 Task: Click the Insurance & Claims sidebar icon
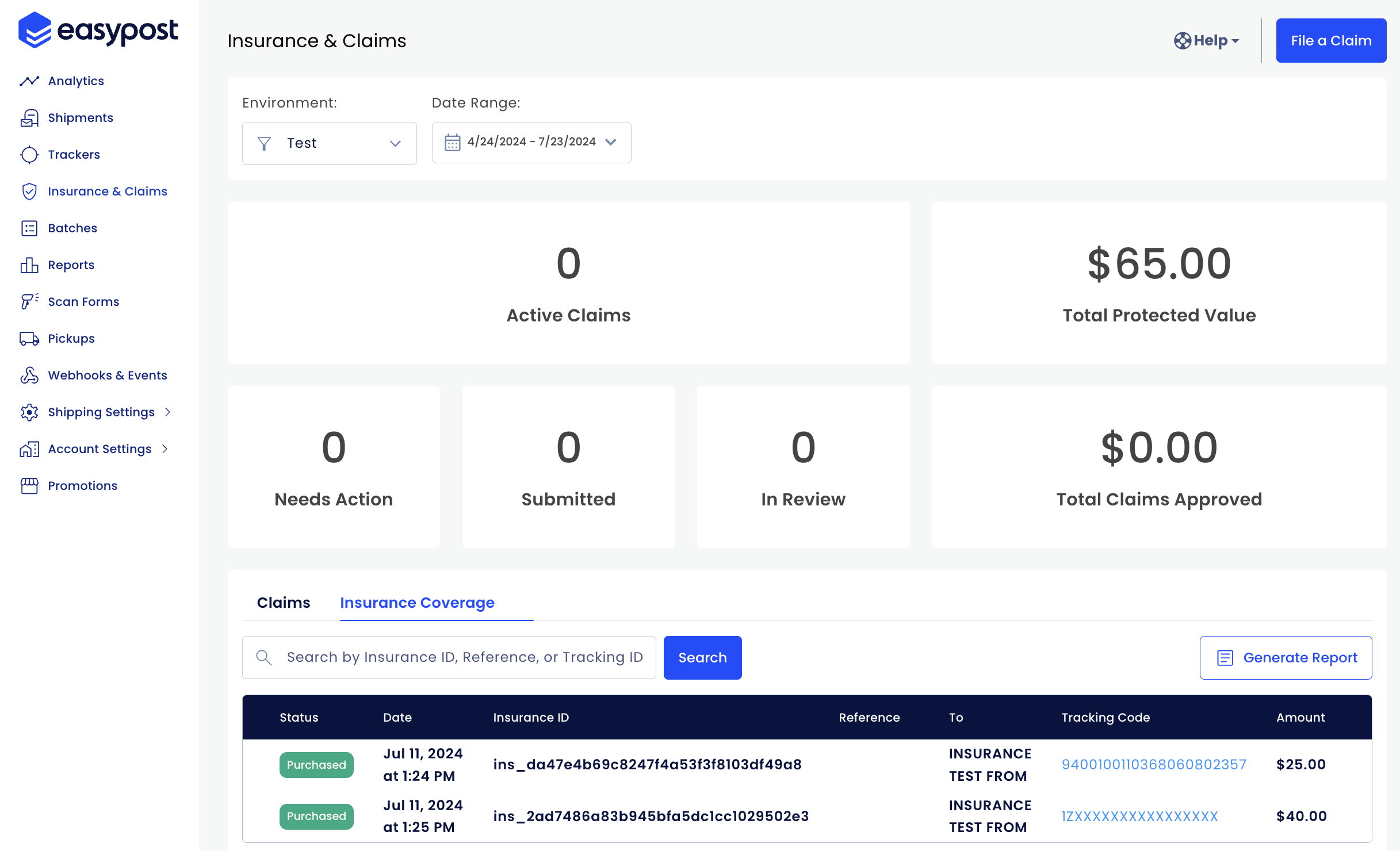coord(29,191)
